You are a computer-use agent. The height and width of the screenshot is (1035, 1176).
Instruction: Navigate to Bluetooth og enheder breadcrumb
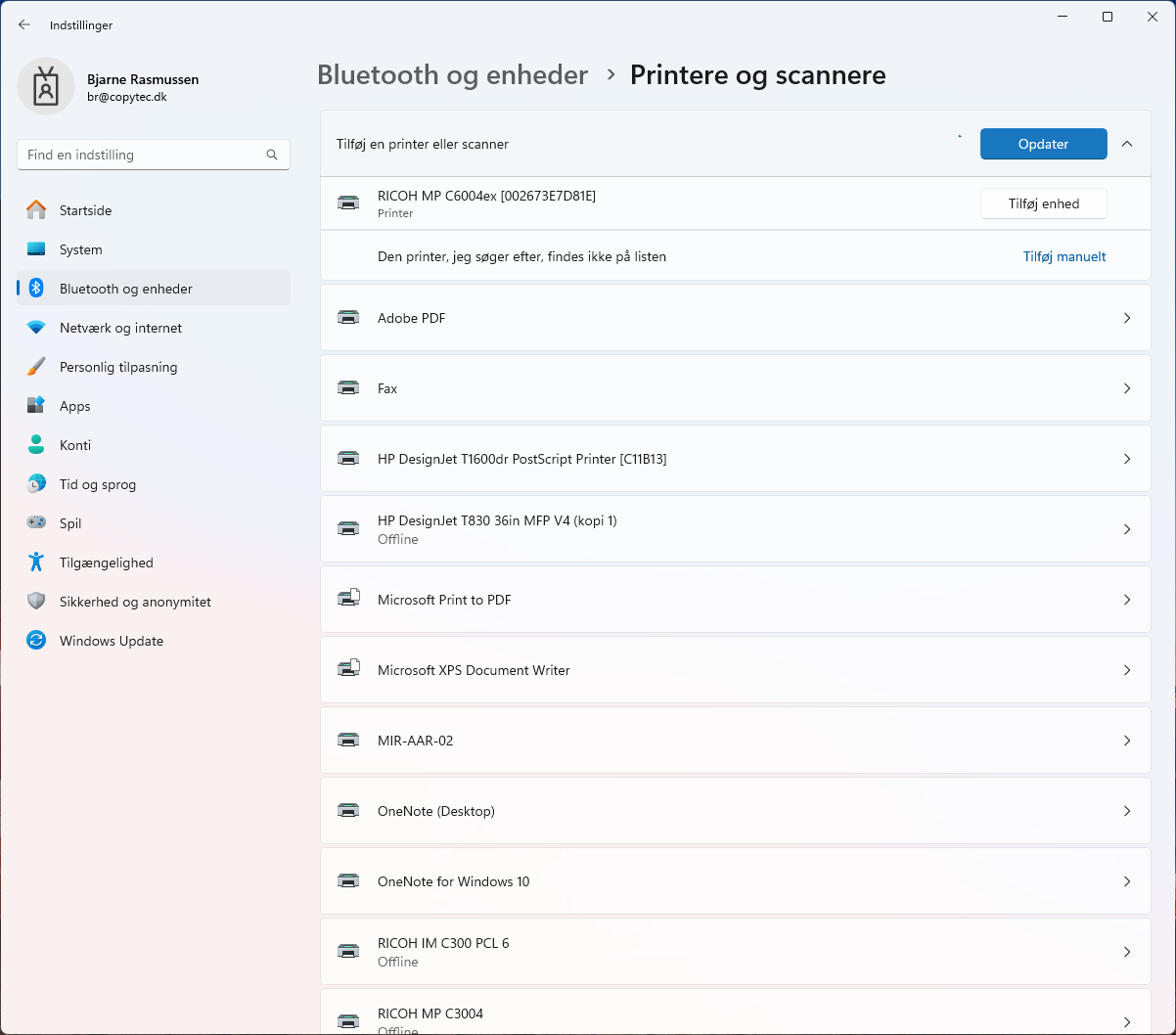point(452,75)
